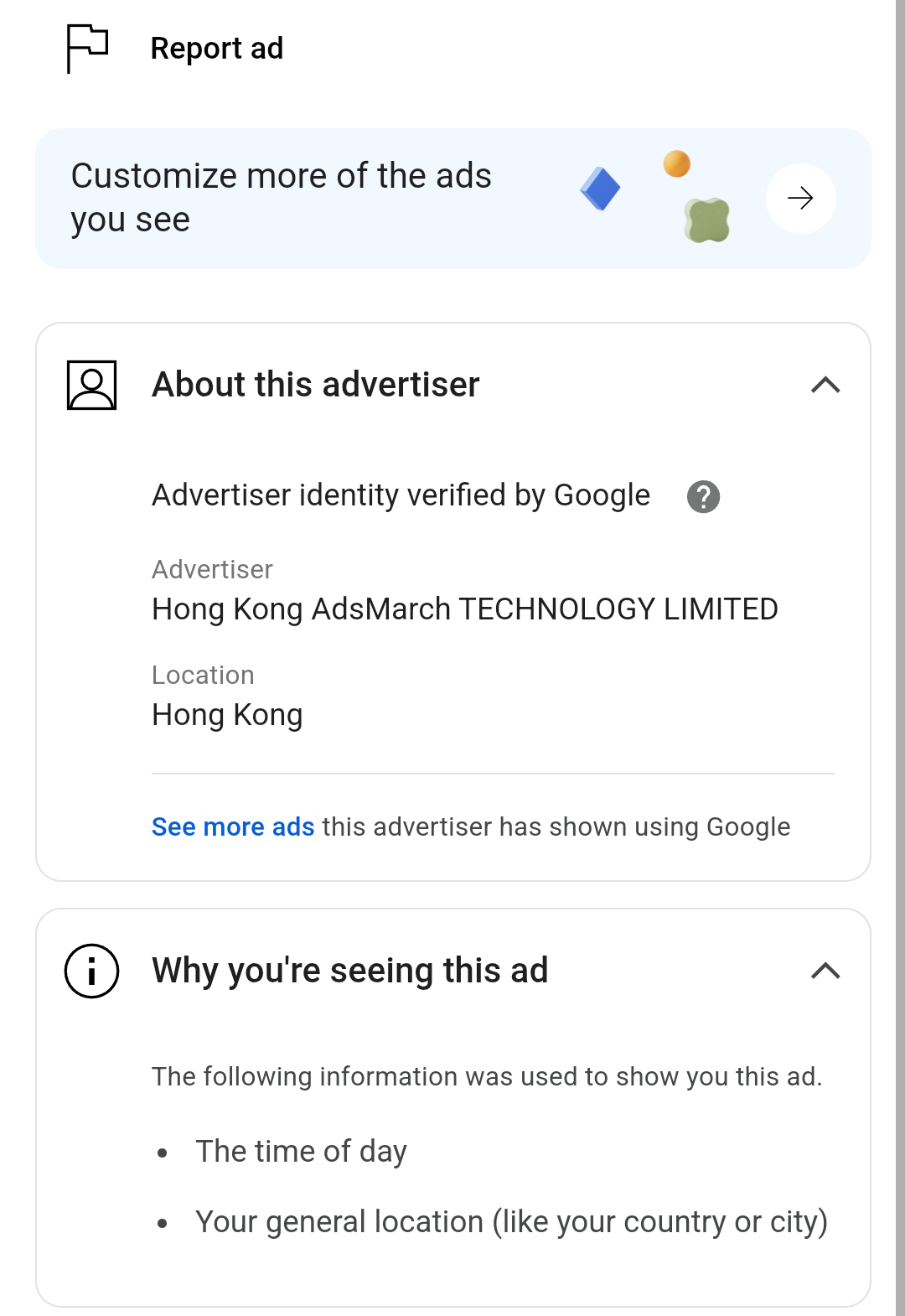This screenshot has width=905, height=1316.
Task: Click the Why you're seeing this ad heading
Action: pyautogui.click(x=349, y=971)
